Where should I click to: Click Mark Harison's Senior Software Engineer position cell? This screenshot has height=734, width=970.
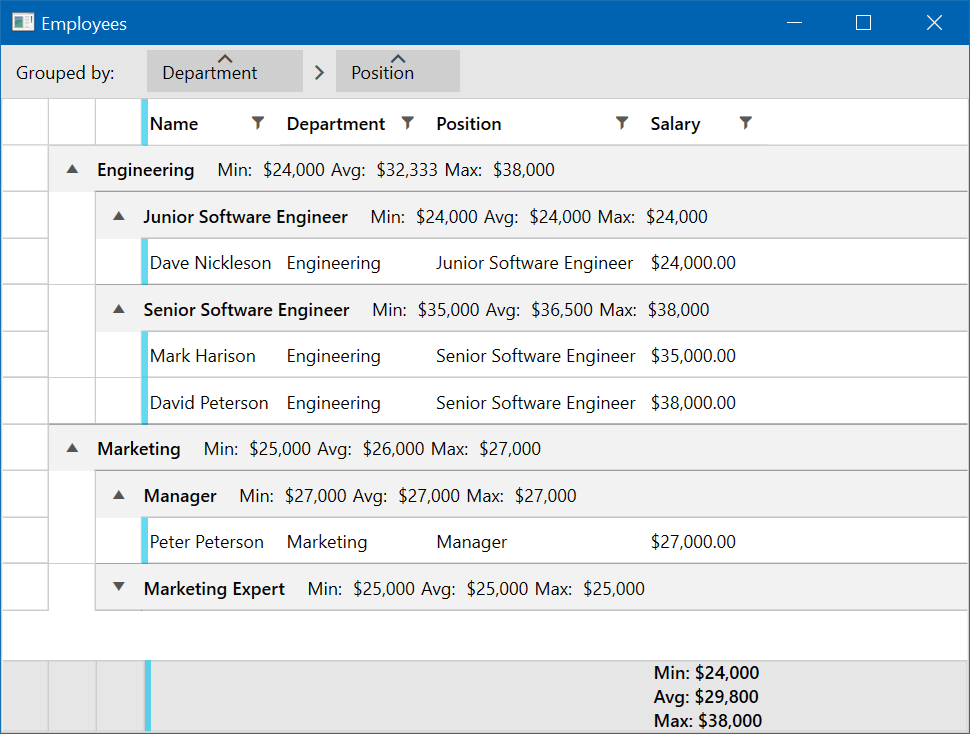pos(536,356)
